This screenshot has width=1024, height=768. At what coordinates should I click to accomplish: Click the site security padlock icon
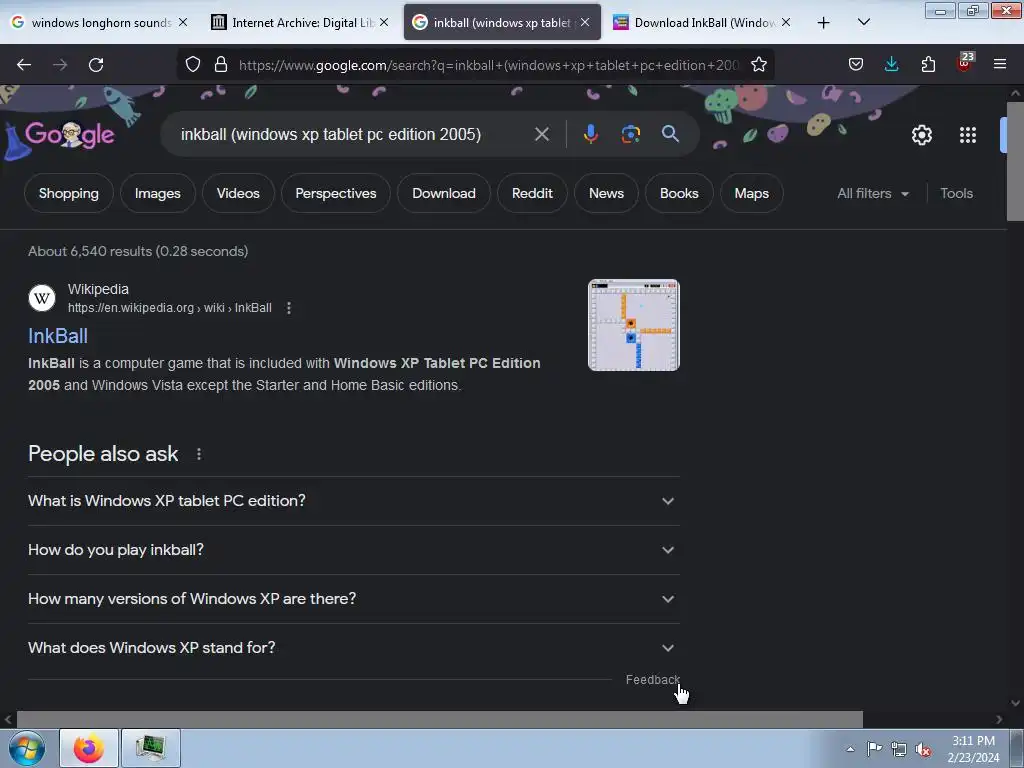[x=221, y=65]
